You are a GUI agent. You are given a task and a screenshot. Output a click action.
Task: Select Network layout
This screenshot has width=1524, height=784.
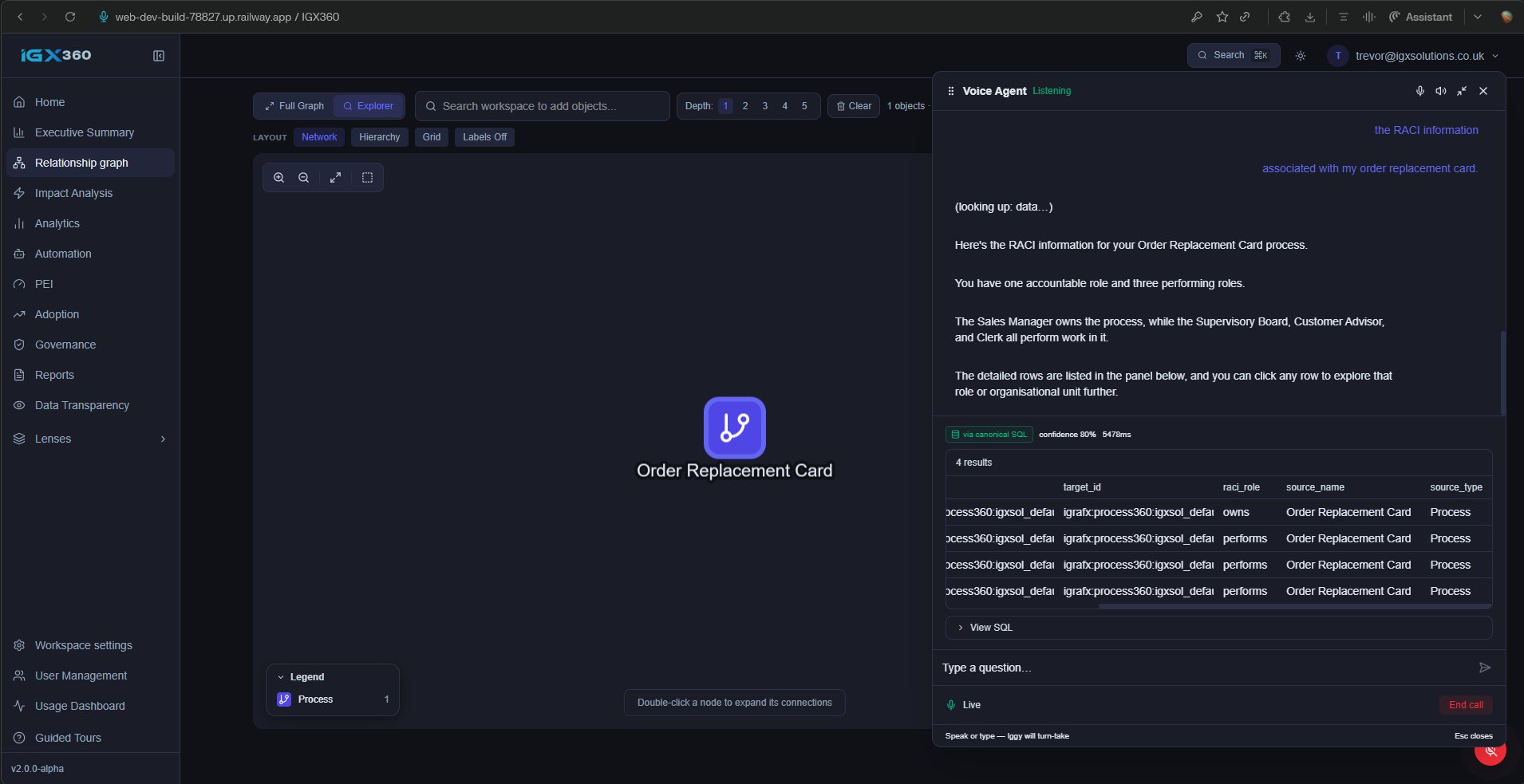coord(319,137)
